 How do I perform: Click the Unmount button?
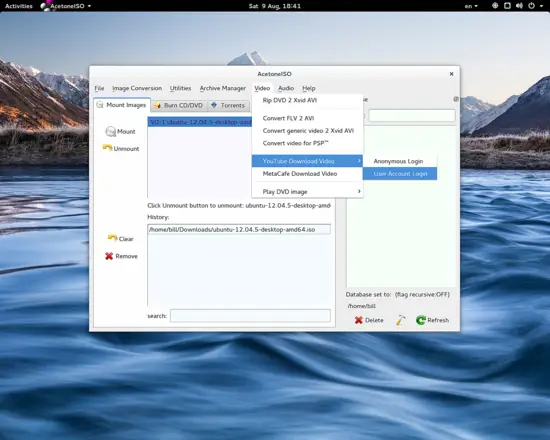click(x=121, y=148)
